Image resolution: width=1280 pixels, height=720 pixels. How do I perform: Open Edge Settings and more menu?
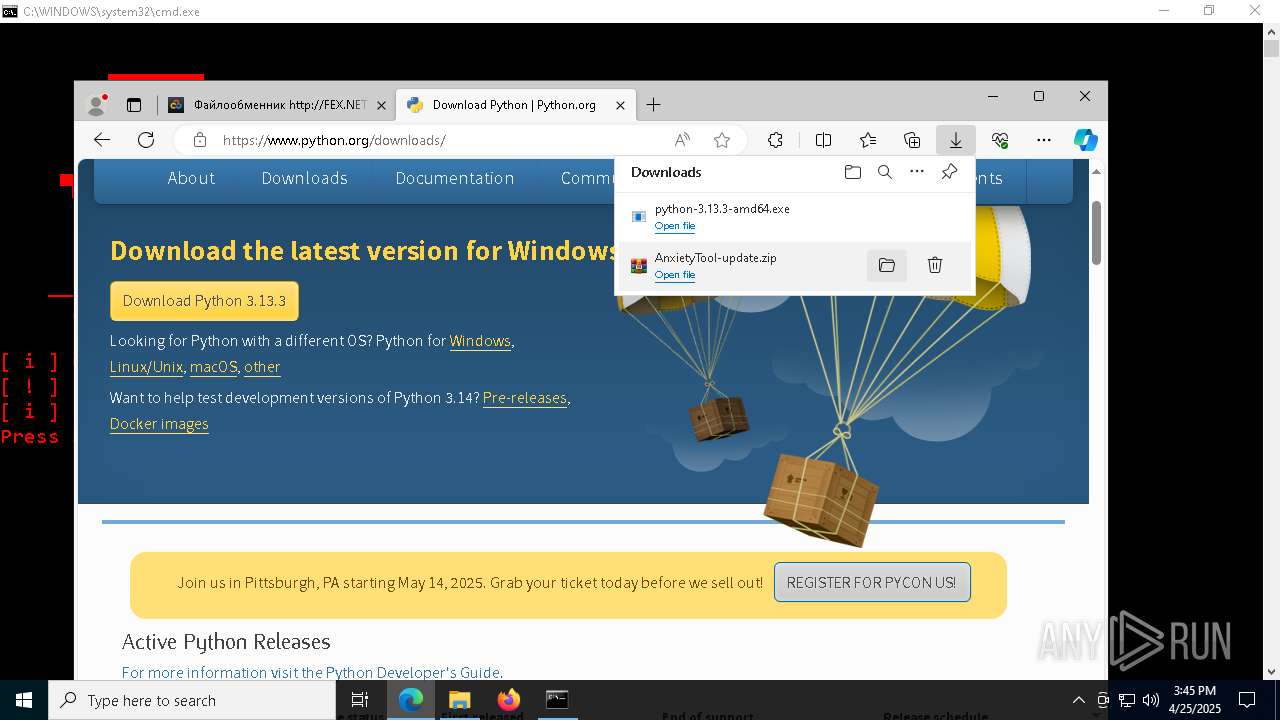point(1044,140)
